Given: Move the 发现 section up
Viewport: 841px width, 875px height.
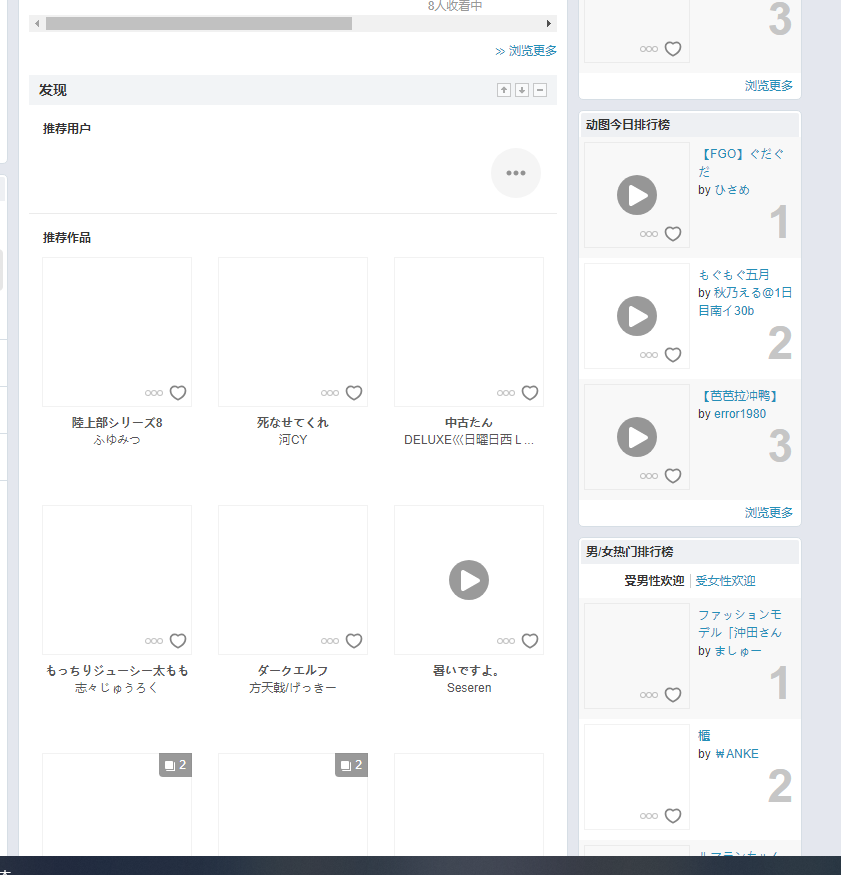Looking at the screenshot, I should click(x=504, y=90).
